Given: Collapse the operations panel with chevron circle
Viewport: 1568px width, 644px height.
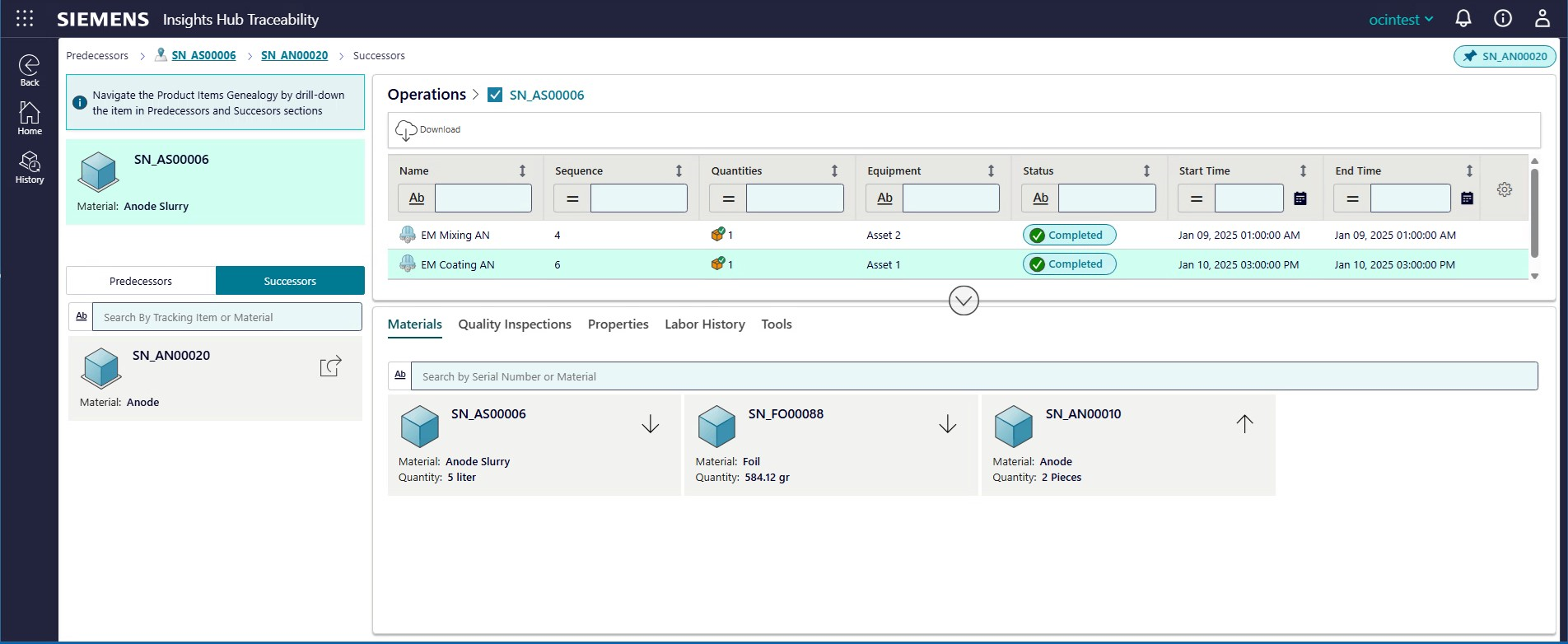Looking at the screenshot, I should pyautogui.click(x=964, y=301).
